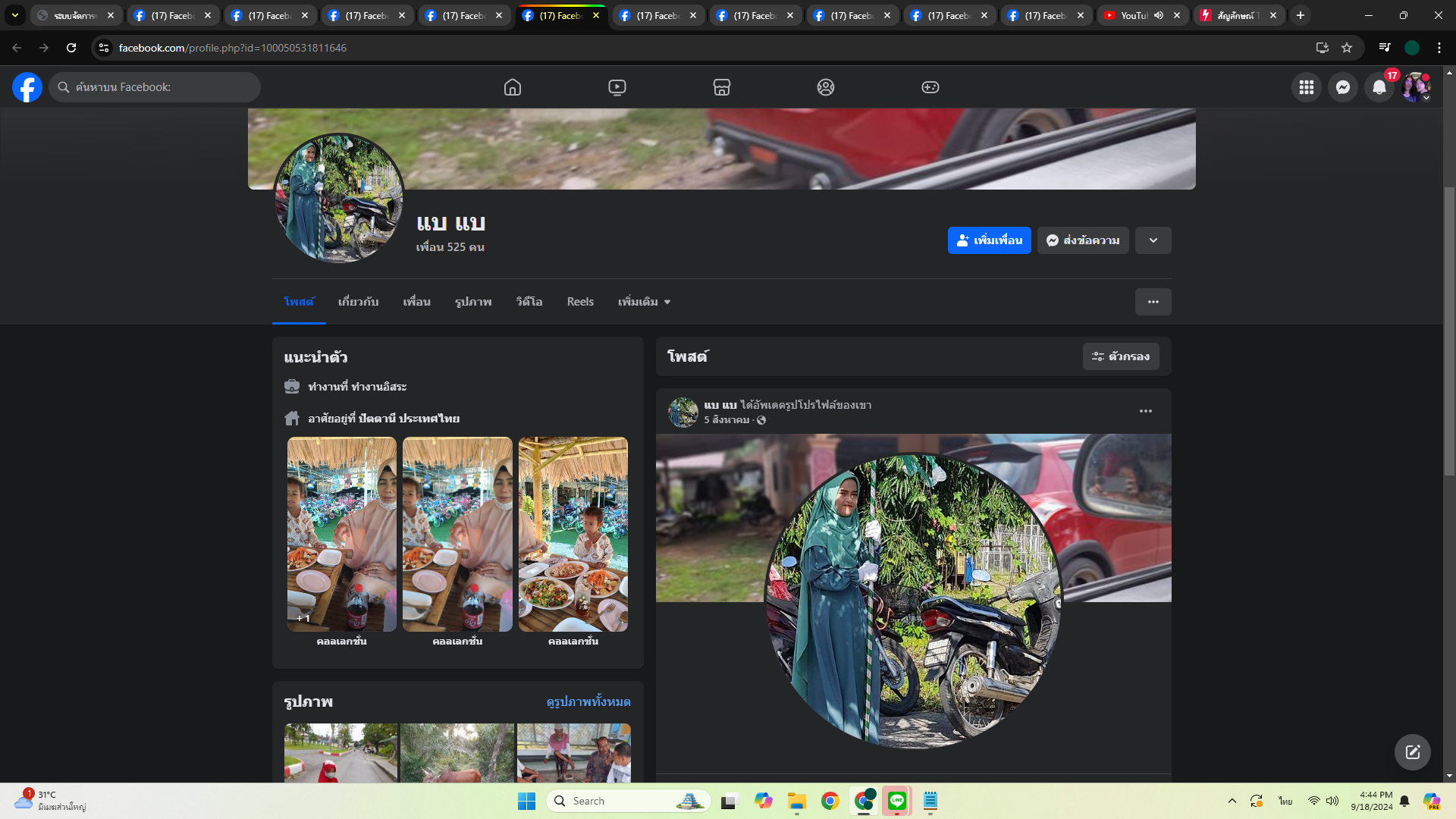Click the floating compose message icon

coord(1412,752)
